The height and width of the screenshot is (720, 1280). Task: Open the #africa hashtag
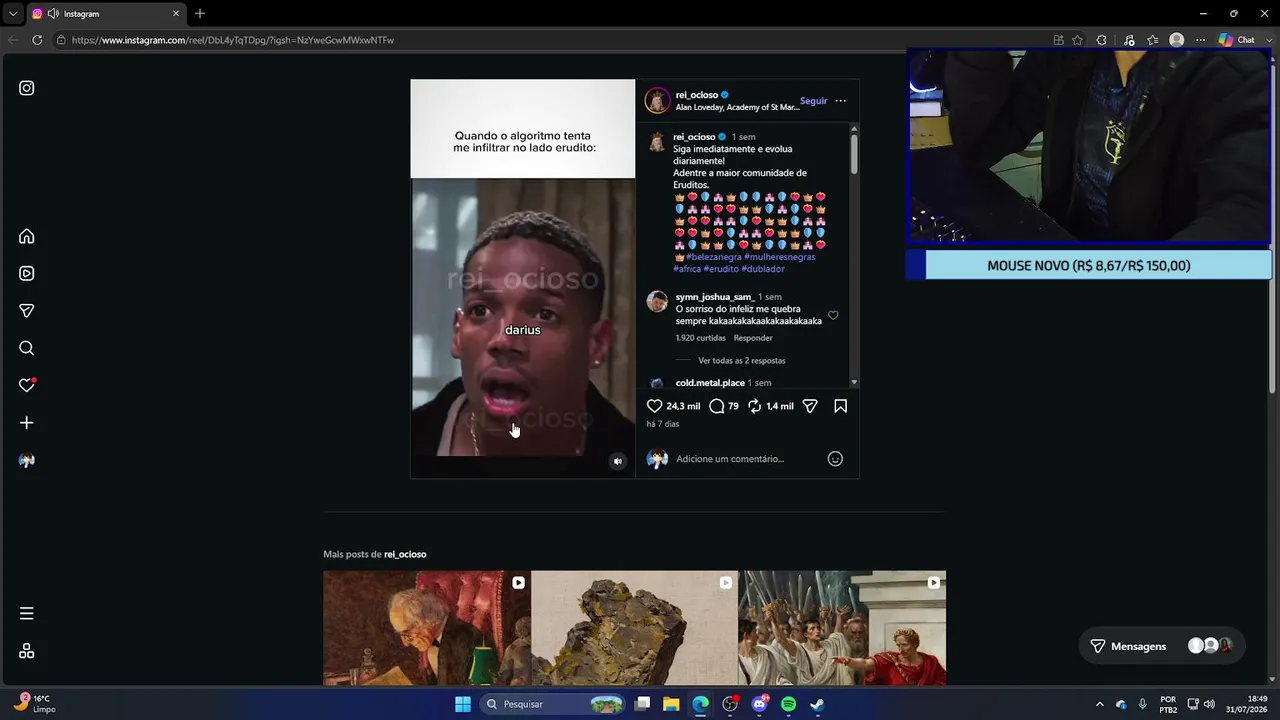tap(687, 269)
